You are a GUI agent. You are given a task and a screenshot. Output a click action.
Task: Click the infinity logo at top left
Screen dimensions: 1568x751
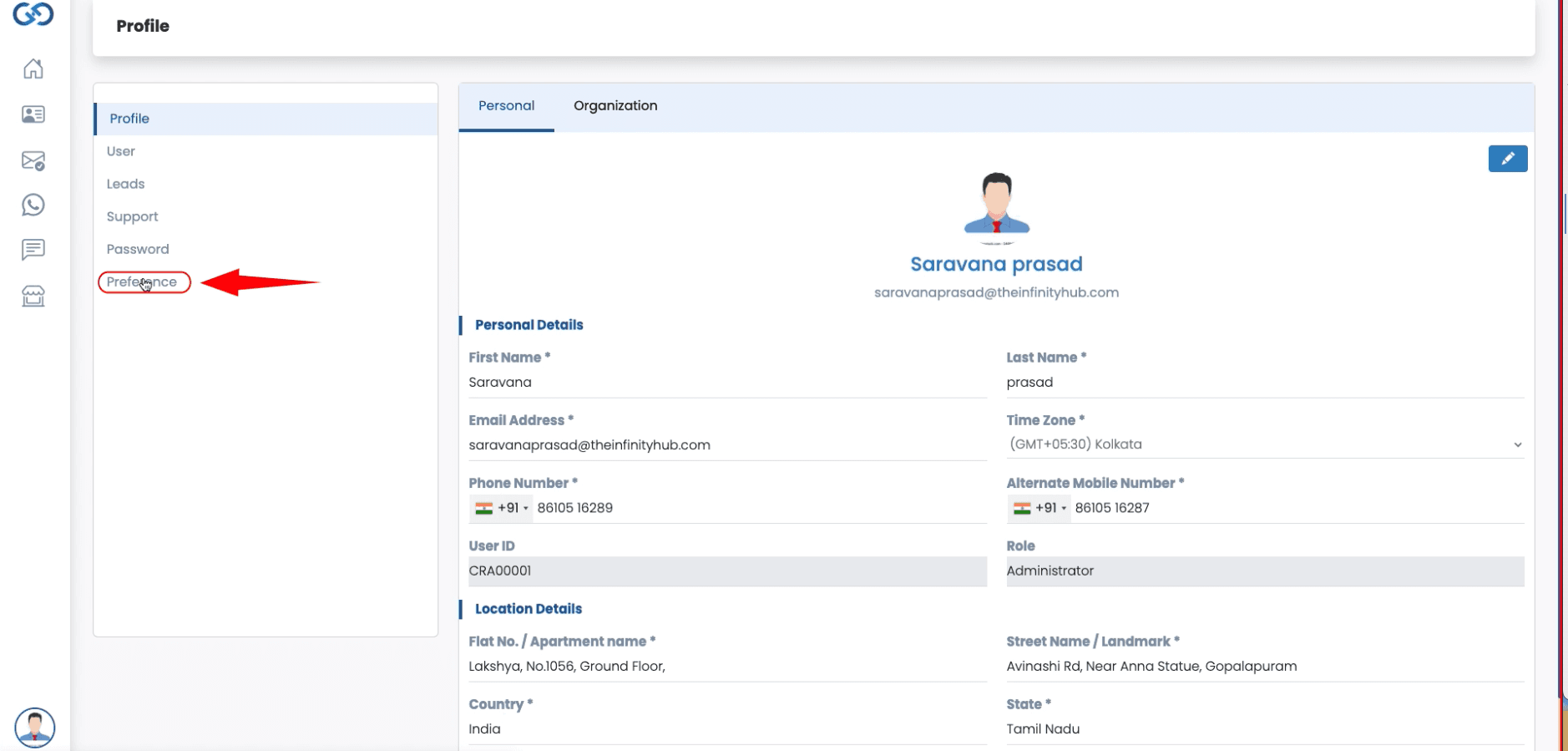[33, 14]
